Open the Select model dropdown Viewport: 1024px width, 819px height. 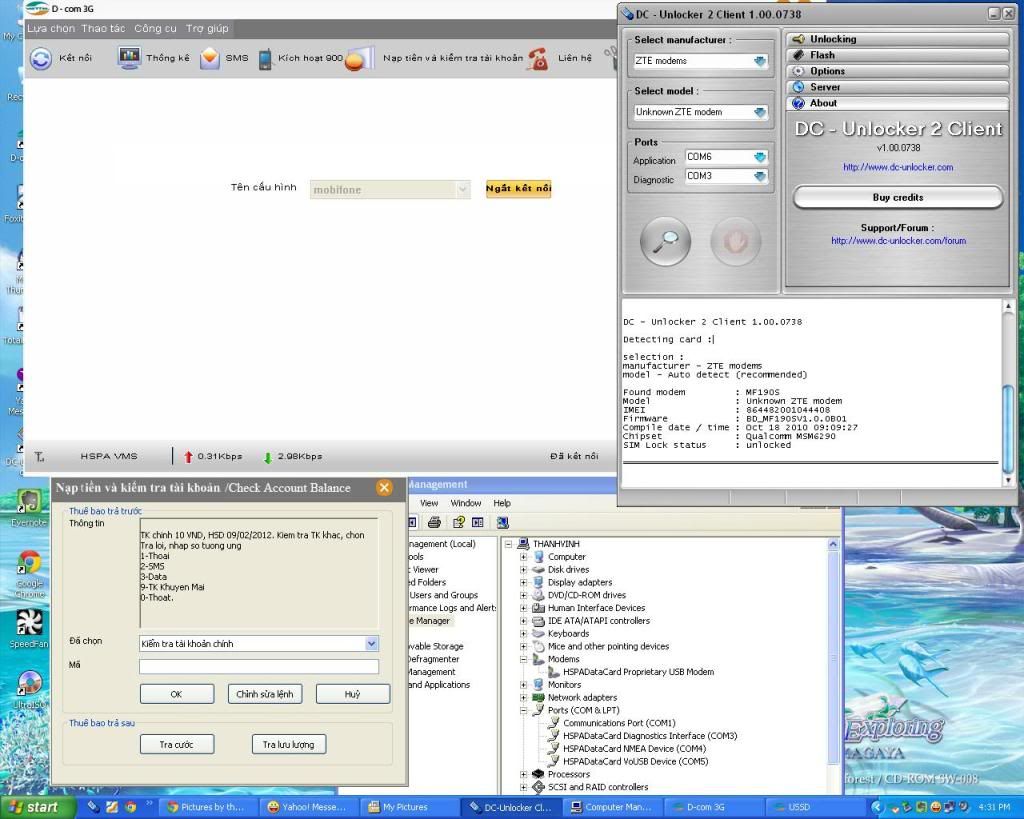(760, 112)
